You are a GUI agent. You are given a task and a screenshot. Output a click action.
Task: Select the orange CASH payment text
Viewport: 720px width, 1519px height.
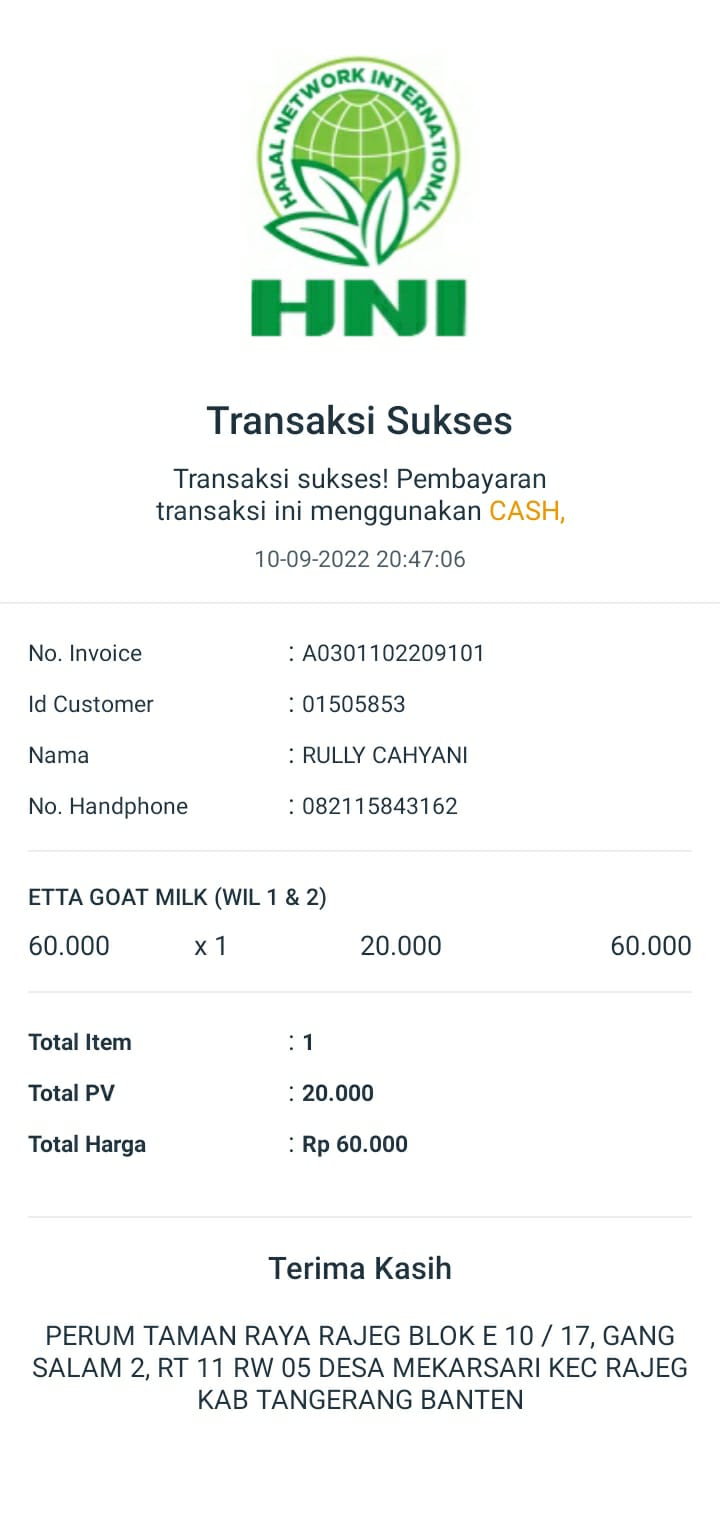coord(527,511)
